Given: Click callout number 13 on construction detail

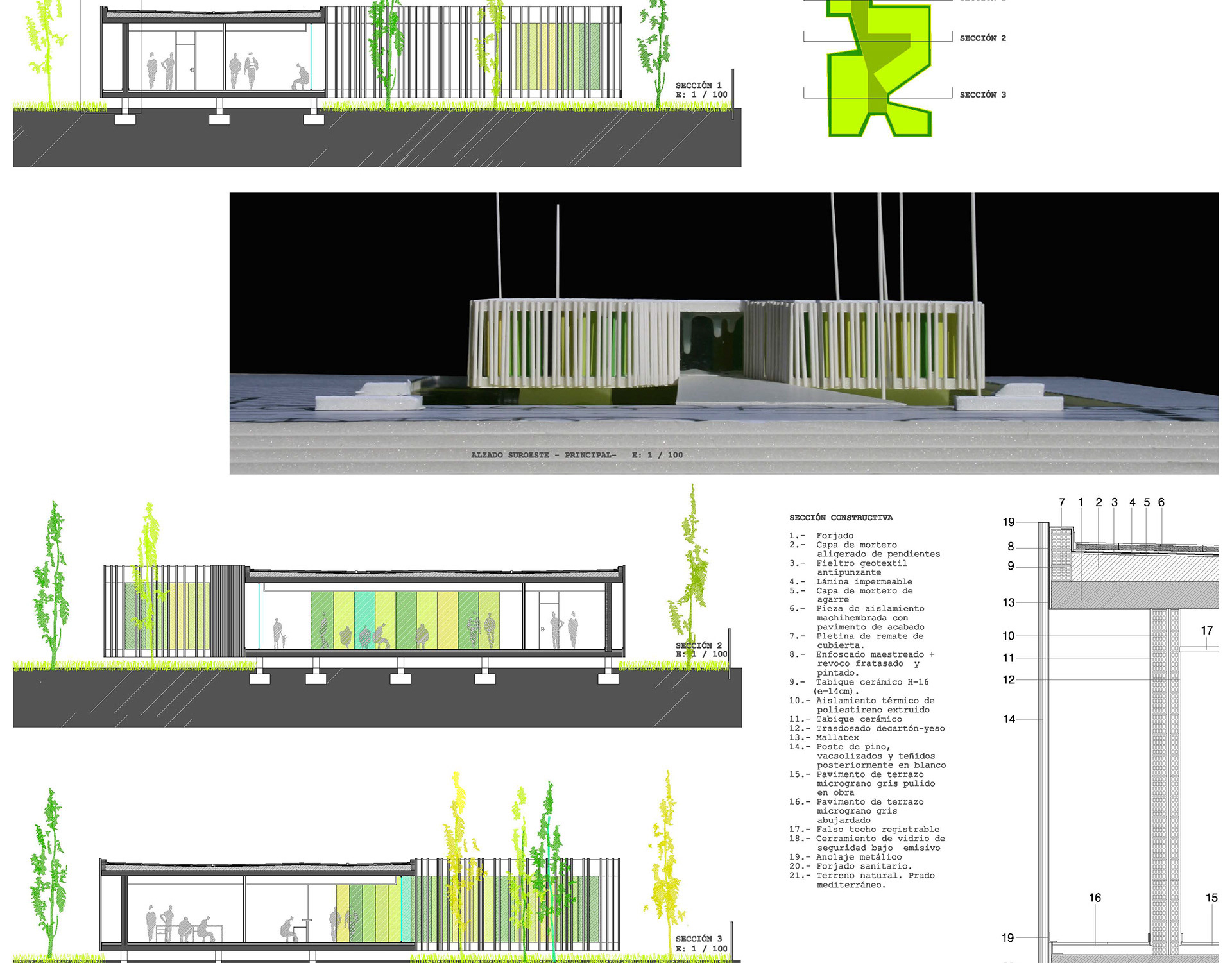Looking at the screenshot, I should pos(1009,602).
